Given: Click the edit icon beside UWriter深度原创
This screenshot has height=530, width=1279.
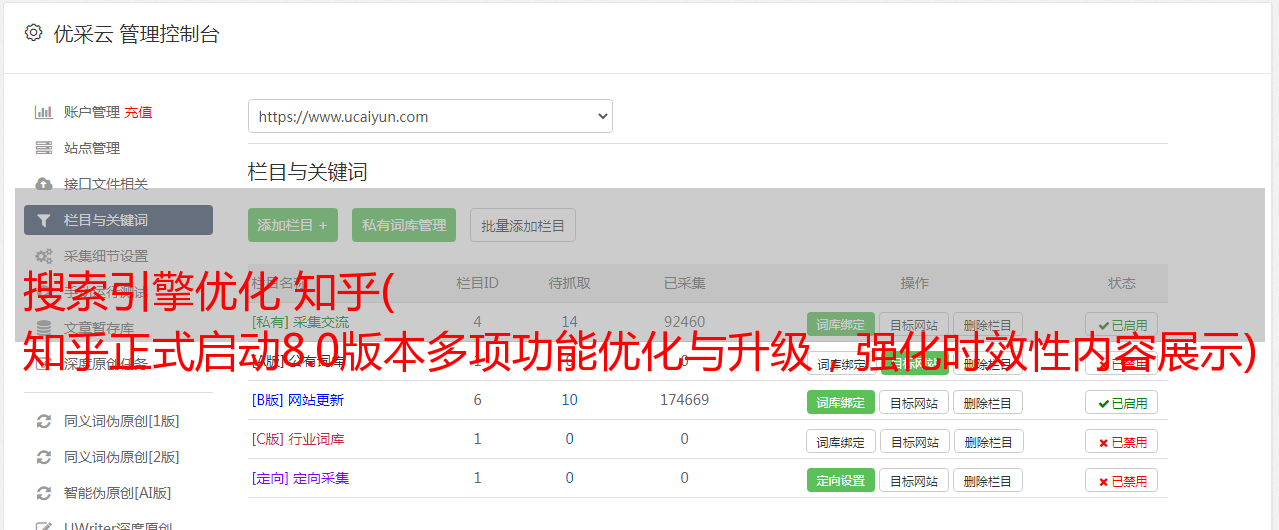Looking at the screenshot, I should (44, 526).
